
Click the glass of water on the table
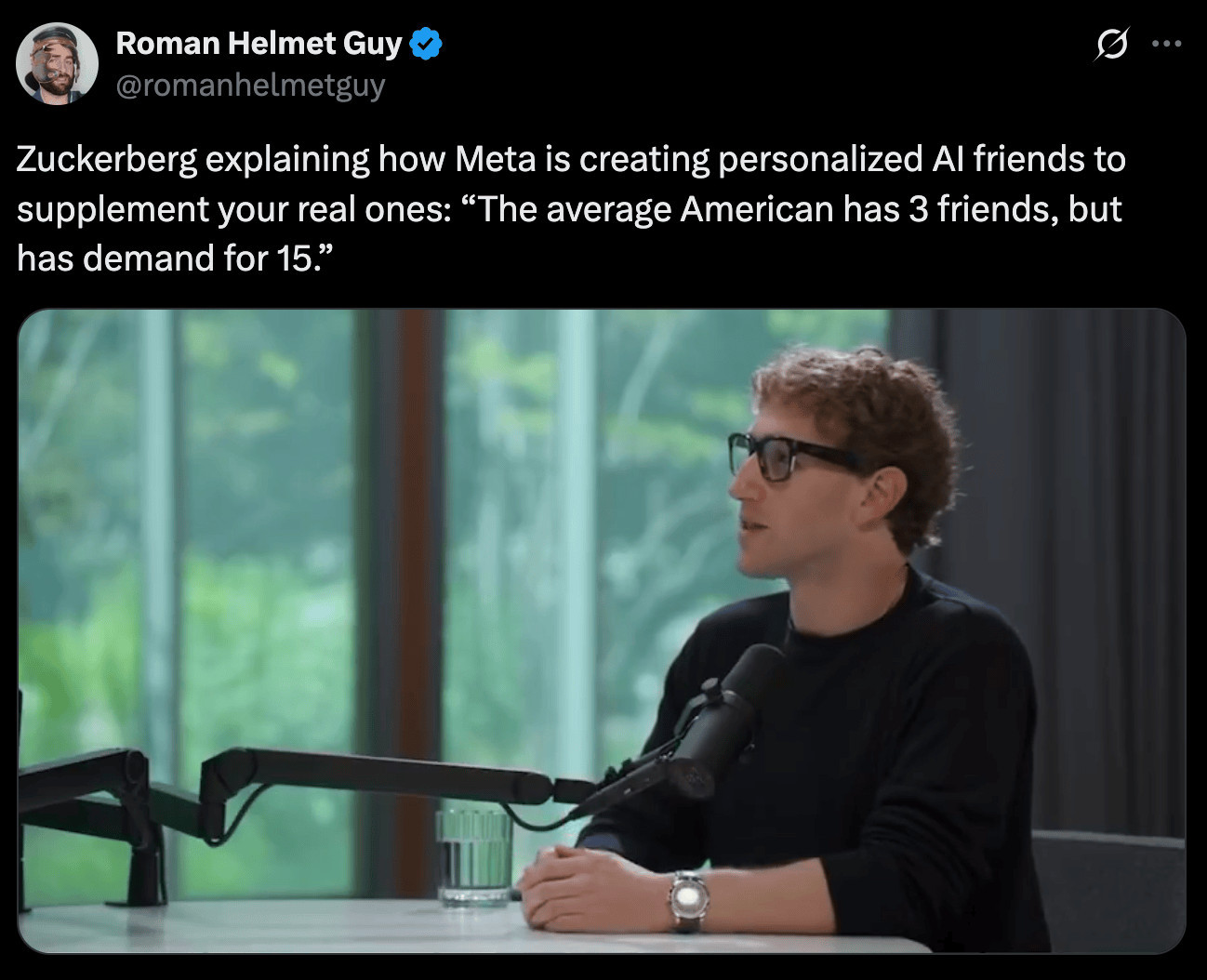[474, 855]
